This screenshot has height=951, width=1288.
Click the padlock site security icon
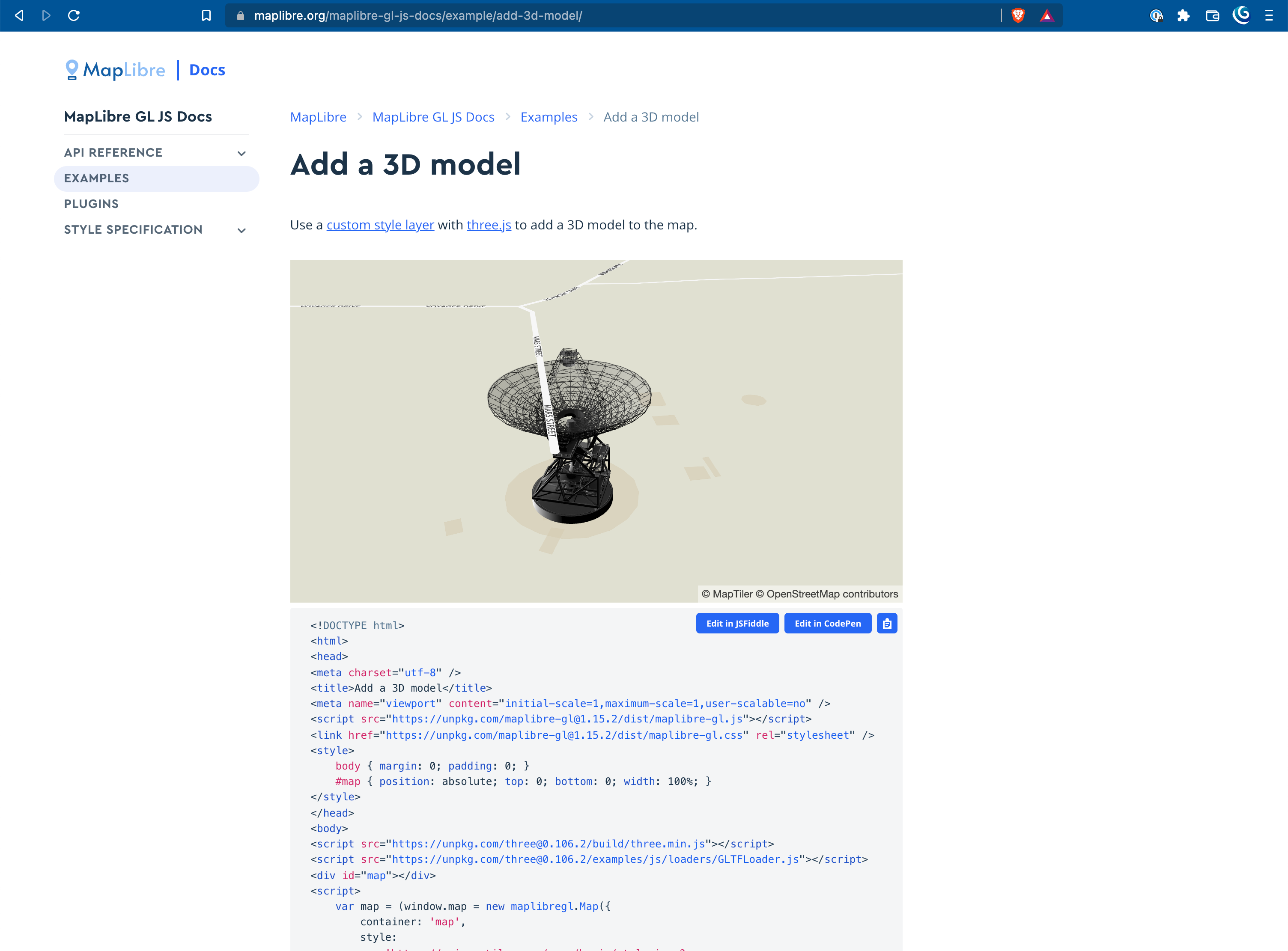240,15
